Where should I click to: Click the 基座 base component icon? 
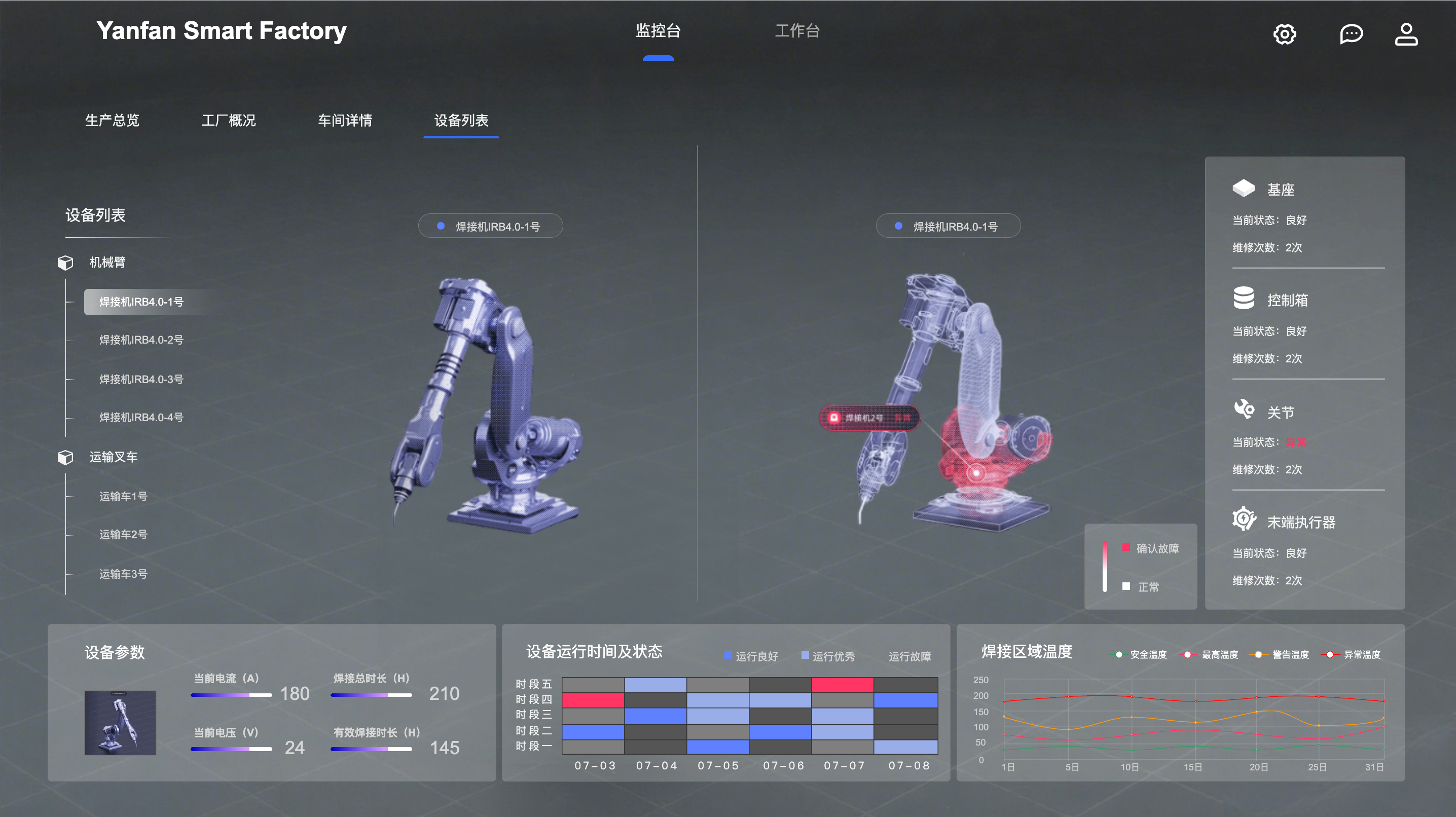tap(1243, 188)
